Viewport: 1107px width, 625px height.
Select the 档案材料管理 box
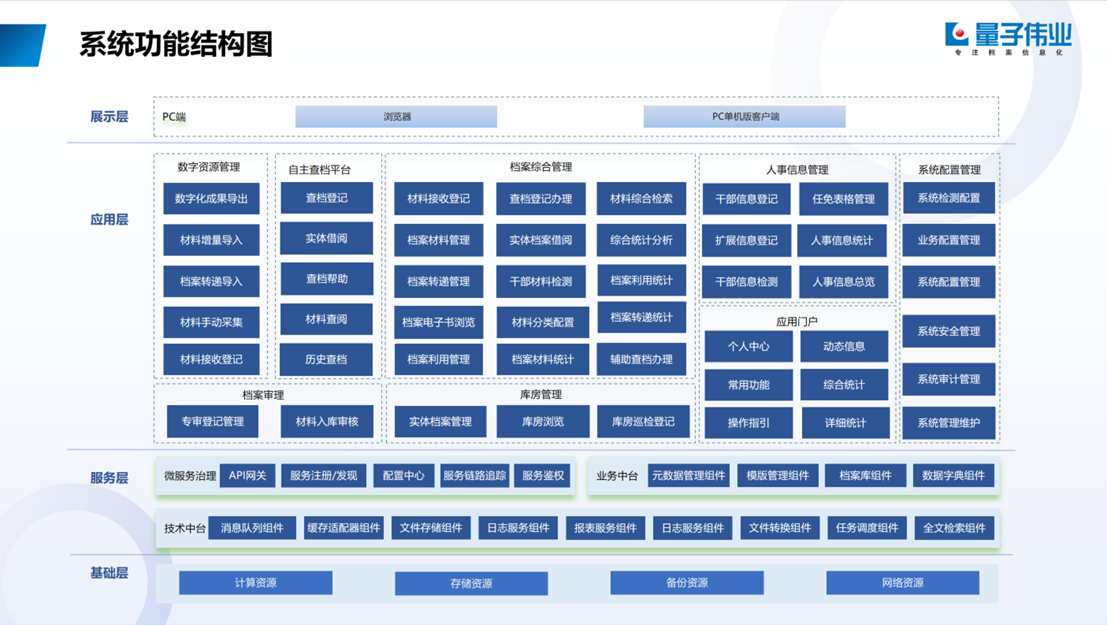(x=438, y=240)
